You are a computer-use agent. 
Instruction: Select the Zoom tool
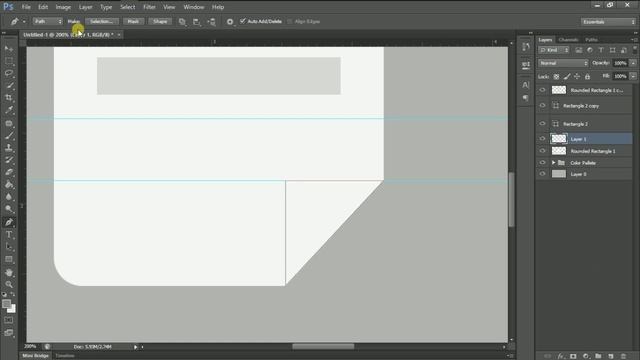(x=9, y=284)
